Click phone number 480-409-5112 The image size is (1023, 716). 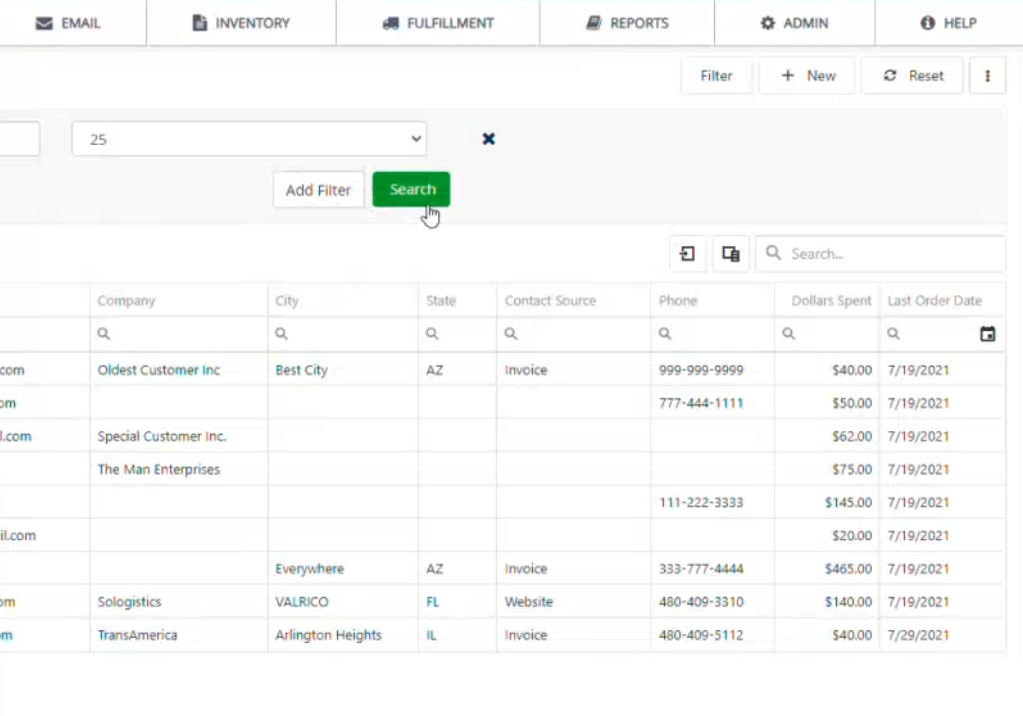point(701,635)
